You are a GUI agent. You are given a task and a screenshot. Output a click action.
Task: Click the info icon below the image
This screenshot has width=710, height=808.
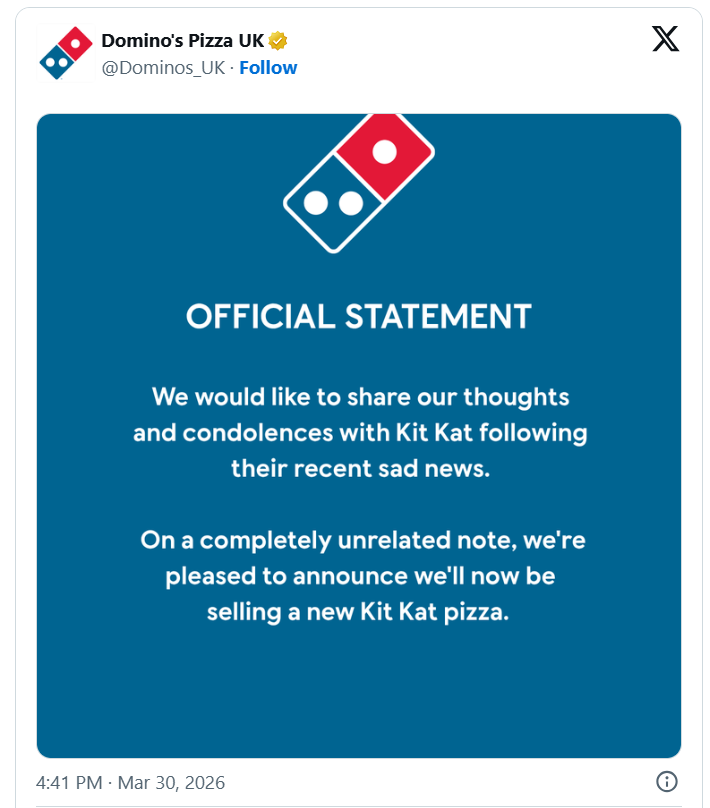(x=667, y=782)
